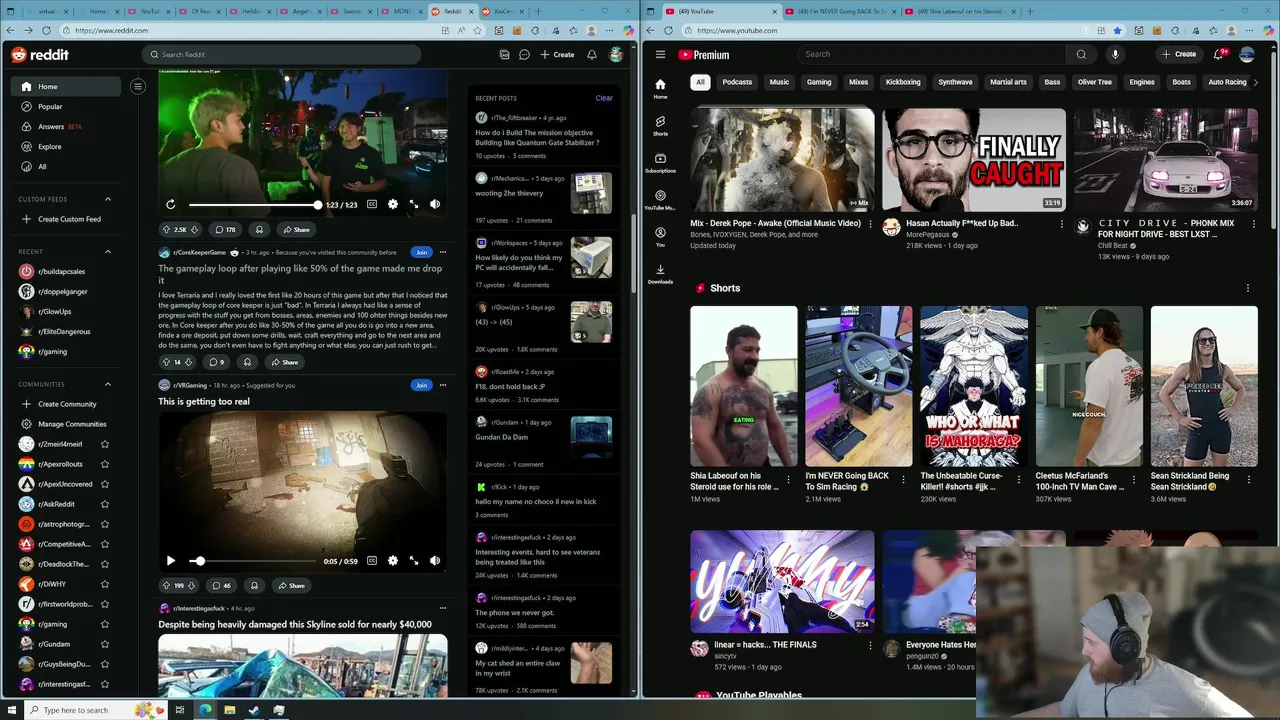Open options for Sean Strickland short
1280x720 pixels.
(1249, 480)
